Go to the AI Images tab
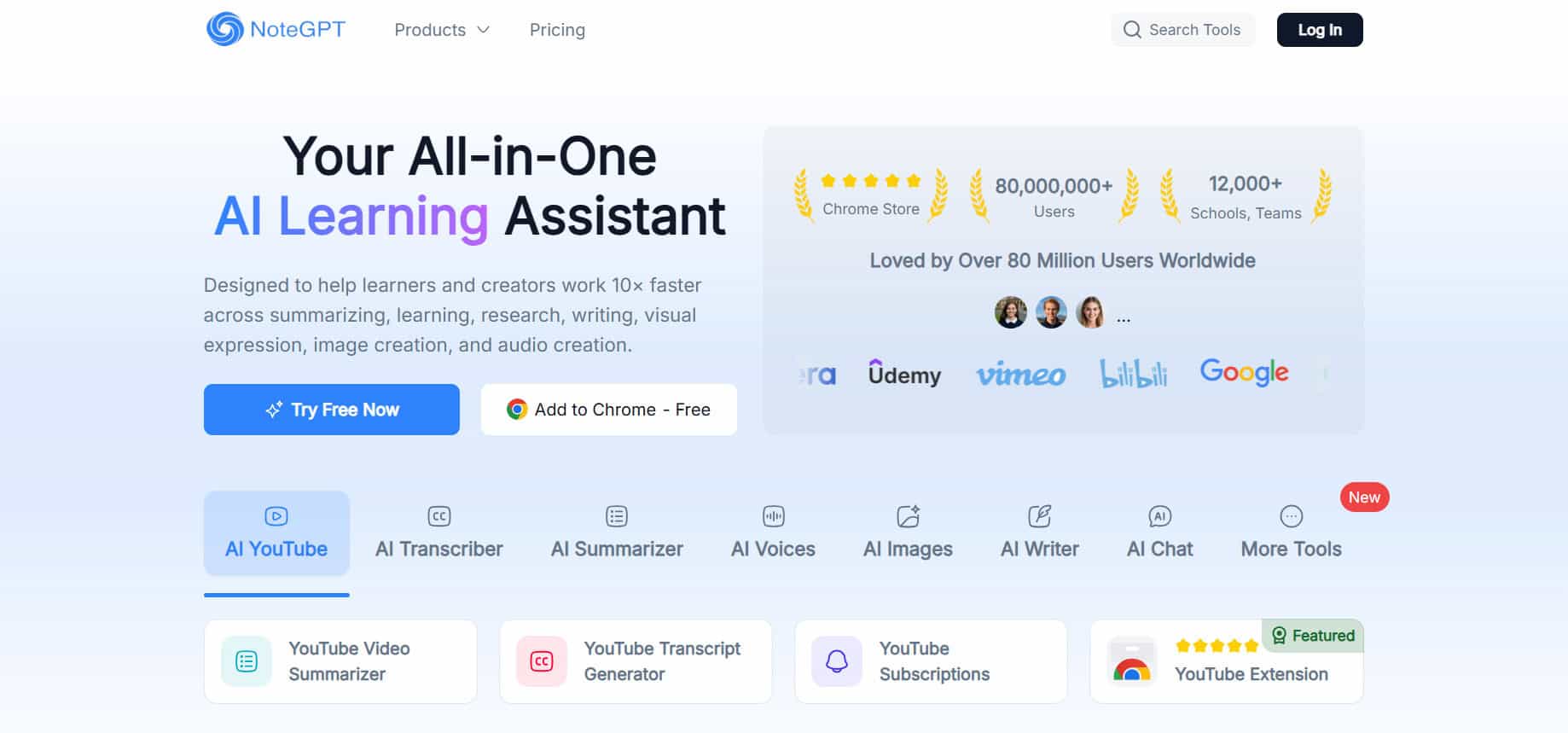 pos(908,532)
